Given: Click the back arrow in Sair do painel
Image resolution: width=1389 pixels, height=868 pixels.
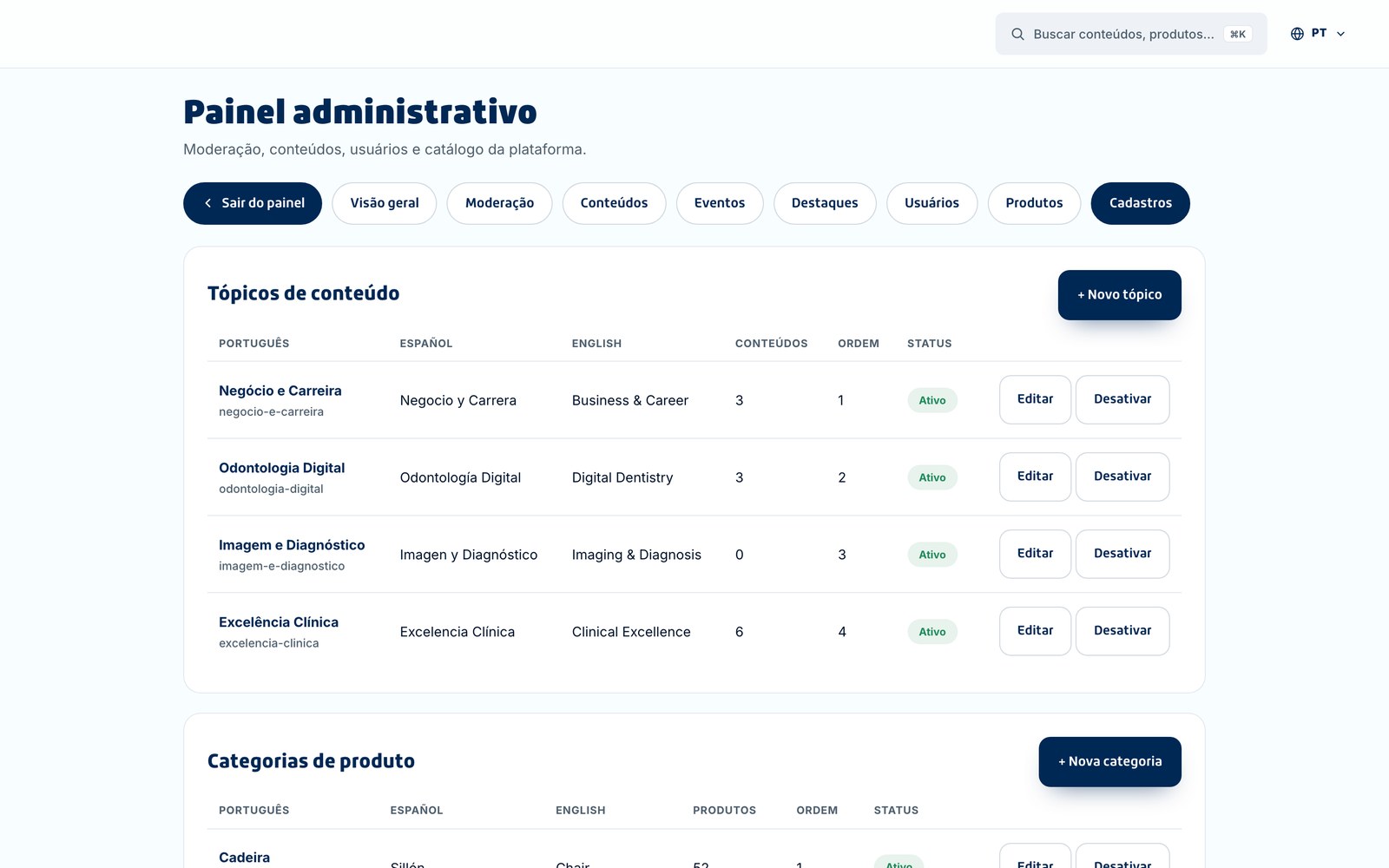Looking at the screenshot, I should point(207,203).
